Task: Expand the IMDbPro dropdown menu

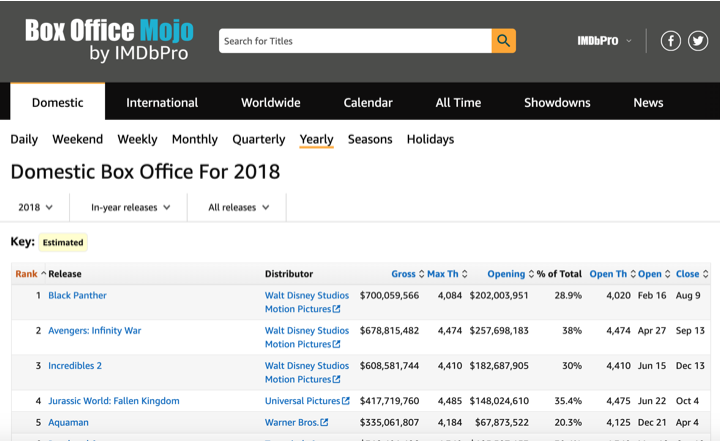Action: 604,41
